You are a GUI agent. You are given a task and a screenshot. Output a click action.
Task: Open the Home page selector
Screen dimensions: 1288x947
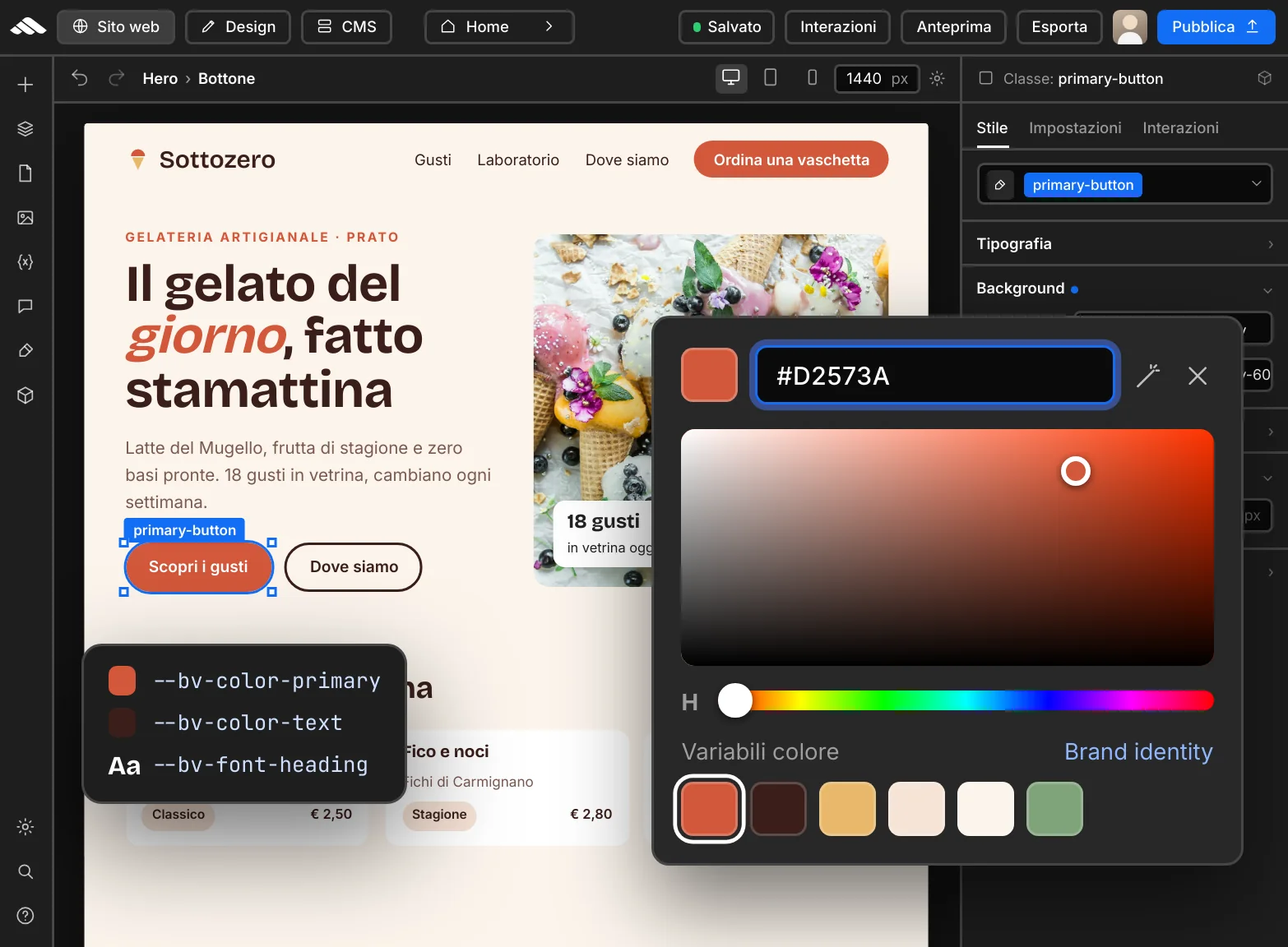coord(499,27)
